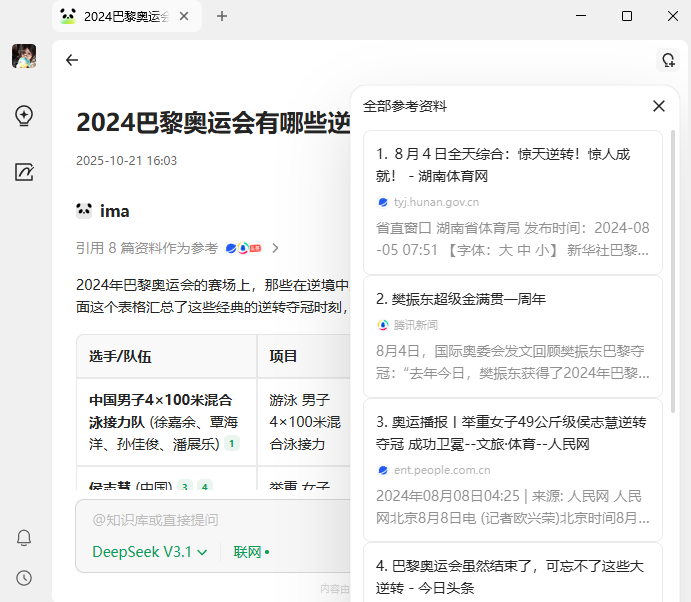Open a new tab with plus button
Screen dimensions: 691x602
coord(222,16)
